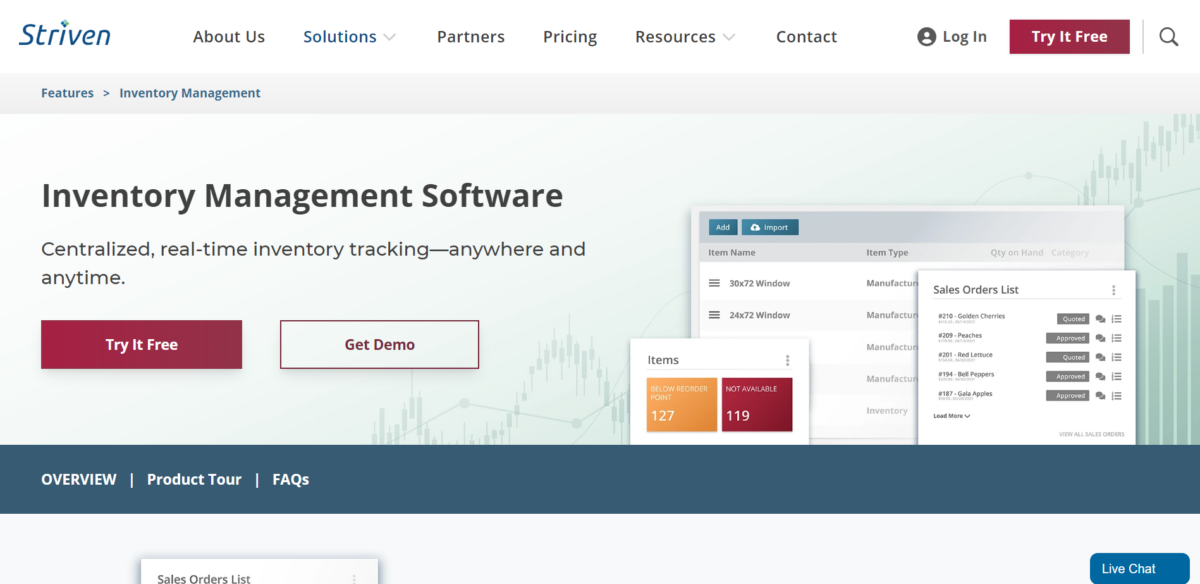1200x584 pixels.
Task: Open comments for #201 Red Lettuce
Action: [x=1100, y=357]
